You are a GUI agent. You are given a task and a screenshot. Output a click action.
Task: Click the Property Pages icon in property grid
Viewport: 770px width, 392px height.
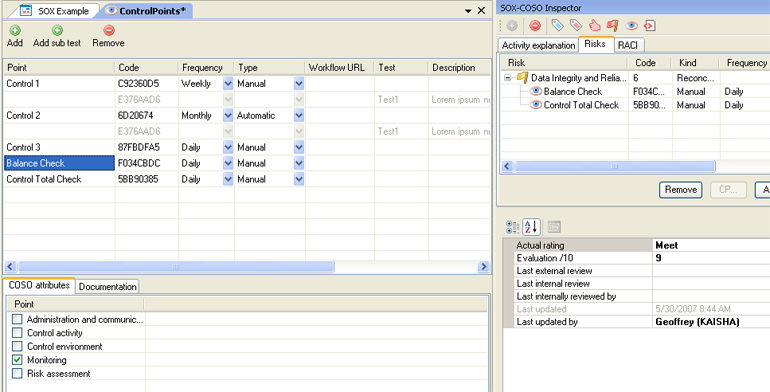pyautogui.click(x=554, y=226)
